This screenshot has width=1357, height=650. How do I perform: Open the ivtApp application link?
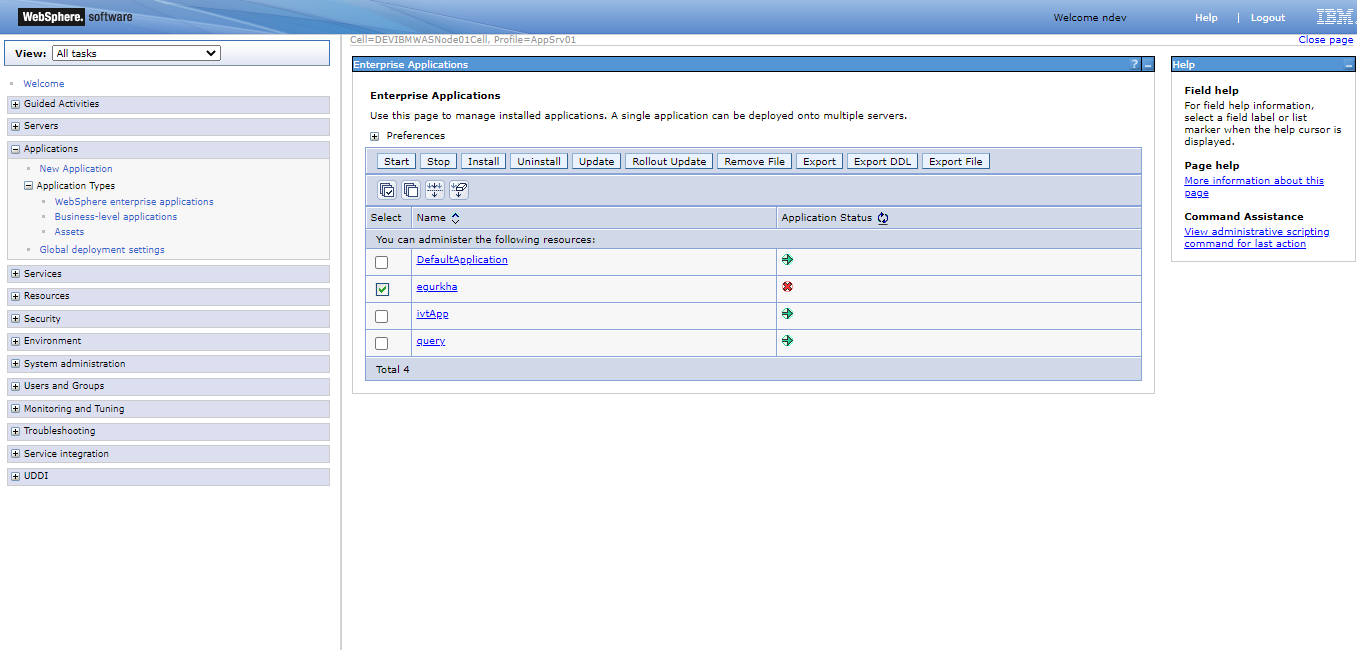(432, 314)
